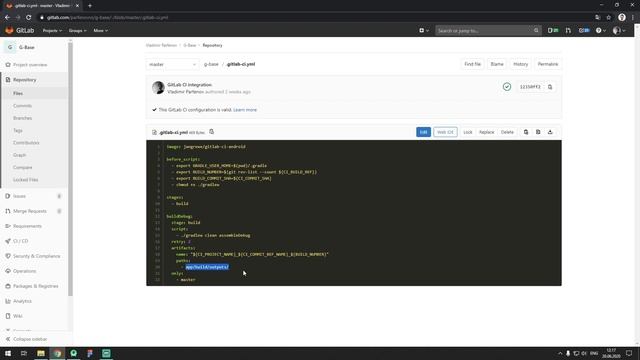
Task: Open CI / CD rocket icon in sidebar
Action: [x=8, y=241]
